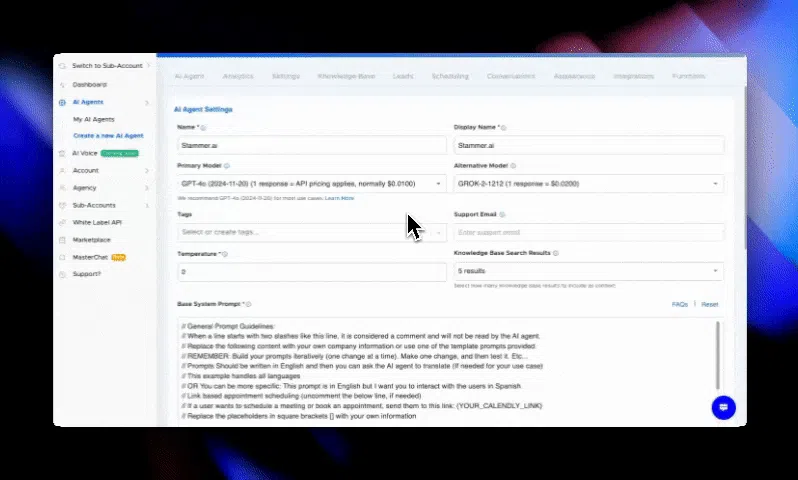Click the prompt textarea scrollbar
This screenshot has width=798, height=480.
(718, 355)
